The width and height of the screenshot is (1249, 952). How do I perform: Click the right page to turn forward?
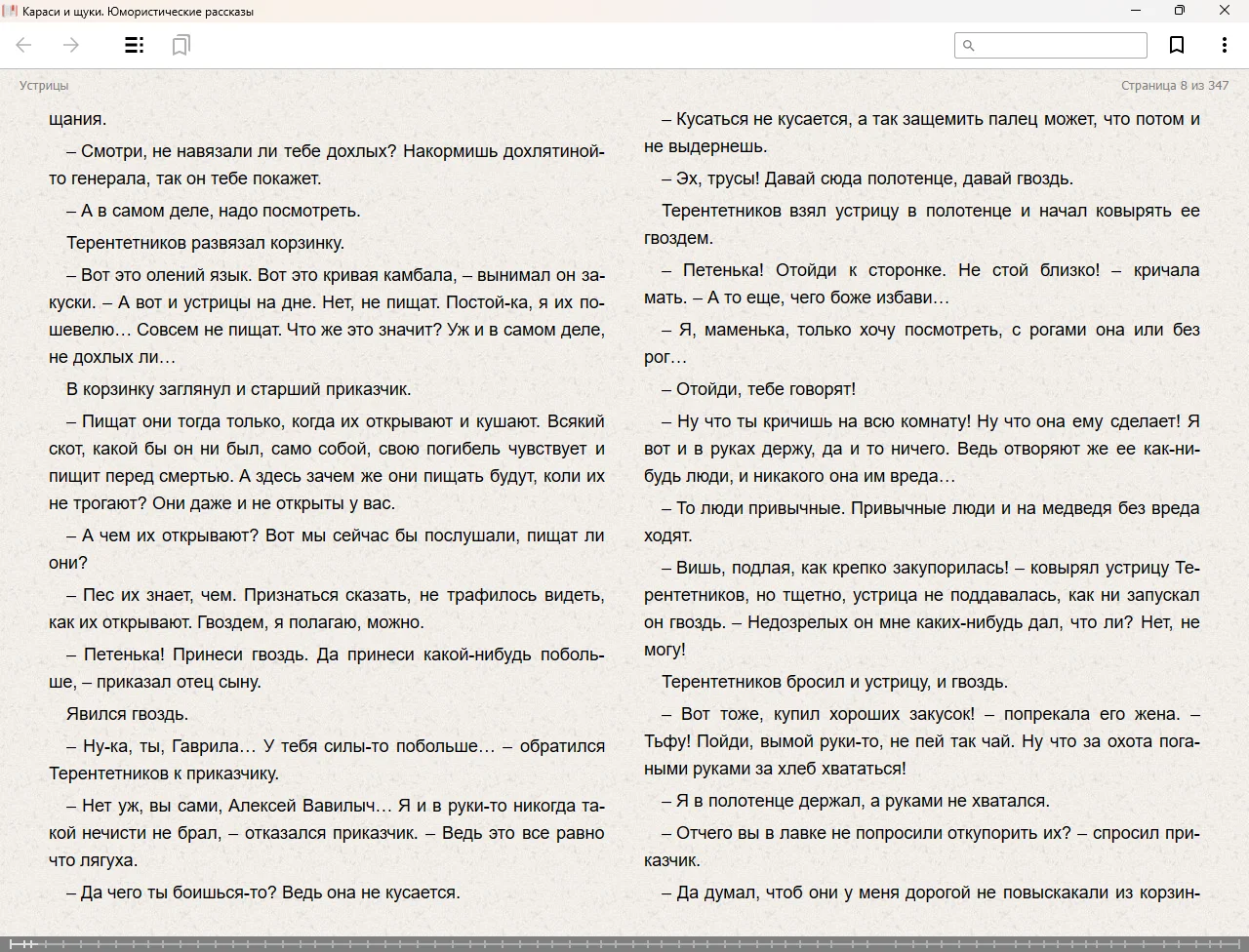tap(921, 488)
